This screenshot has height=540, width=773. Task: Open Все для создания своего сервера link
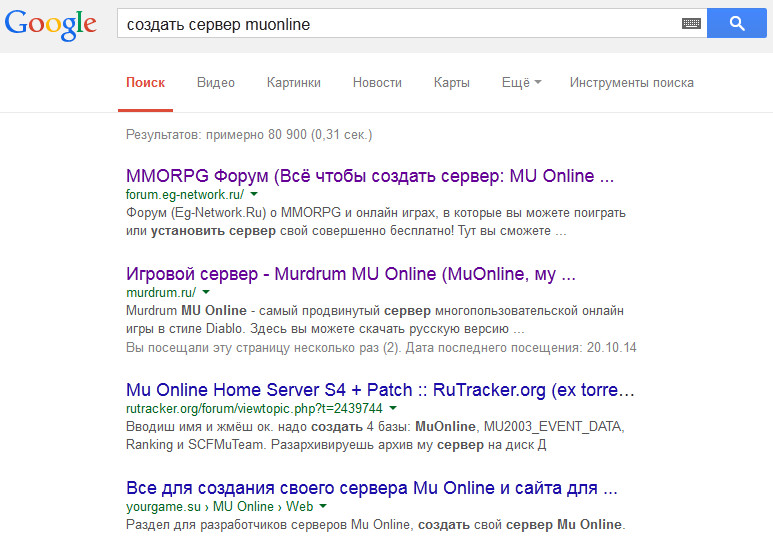(x=371, y=488)
